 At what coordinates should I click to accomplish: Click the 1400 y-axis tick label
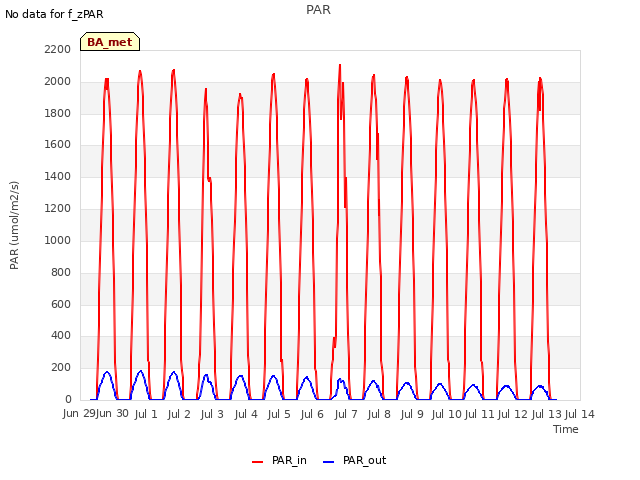58,176
